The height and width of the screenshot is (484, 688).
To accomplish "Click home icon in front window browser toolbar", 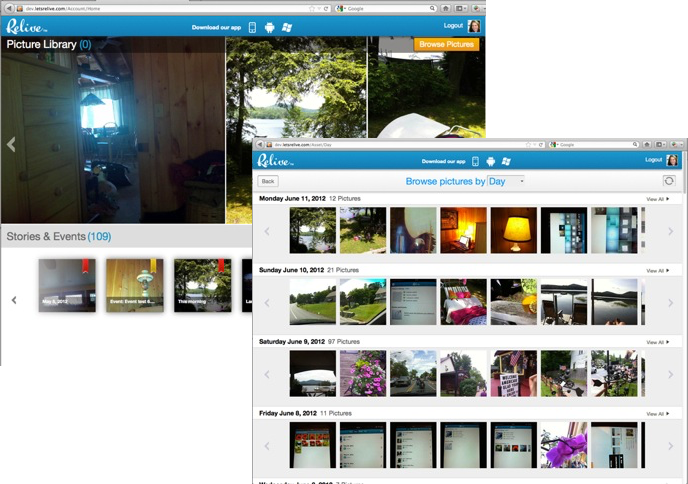I will (647, 144).
